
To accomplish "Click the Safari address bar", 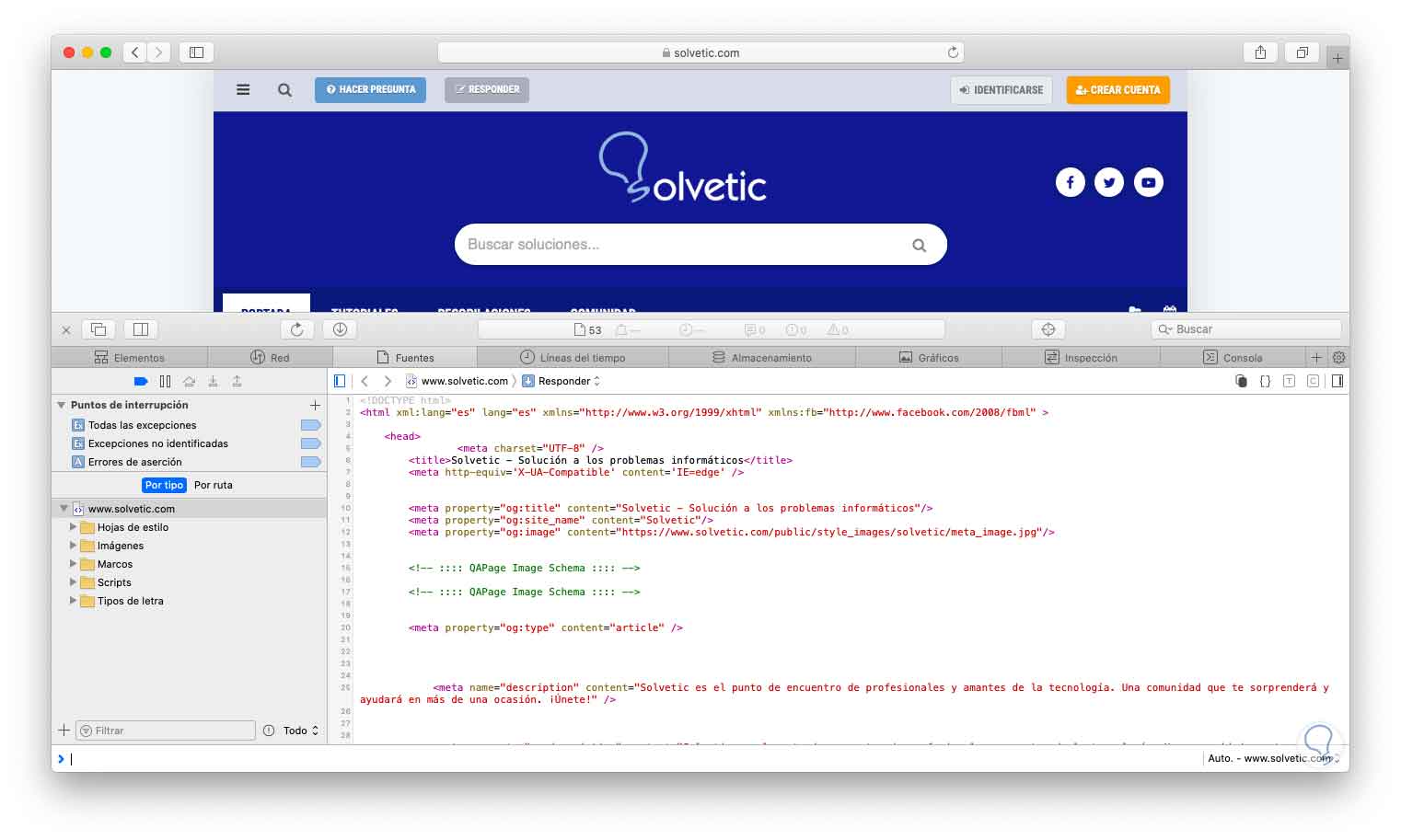I will (x=700, y=52).
